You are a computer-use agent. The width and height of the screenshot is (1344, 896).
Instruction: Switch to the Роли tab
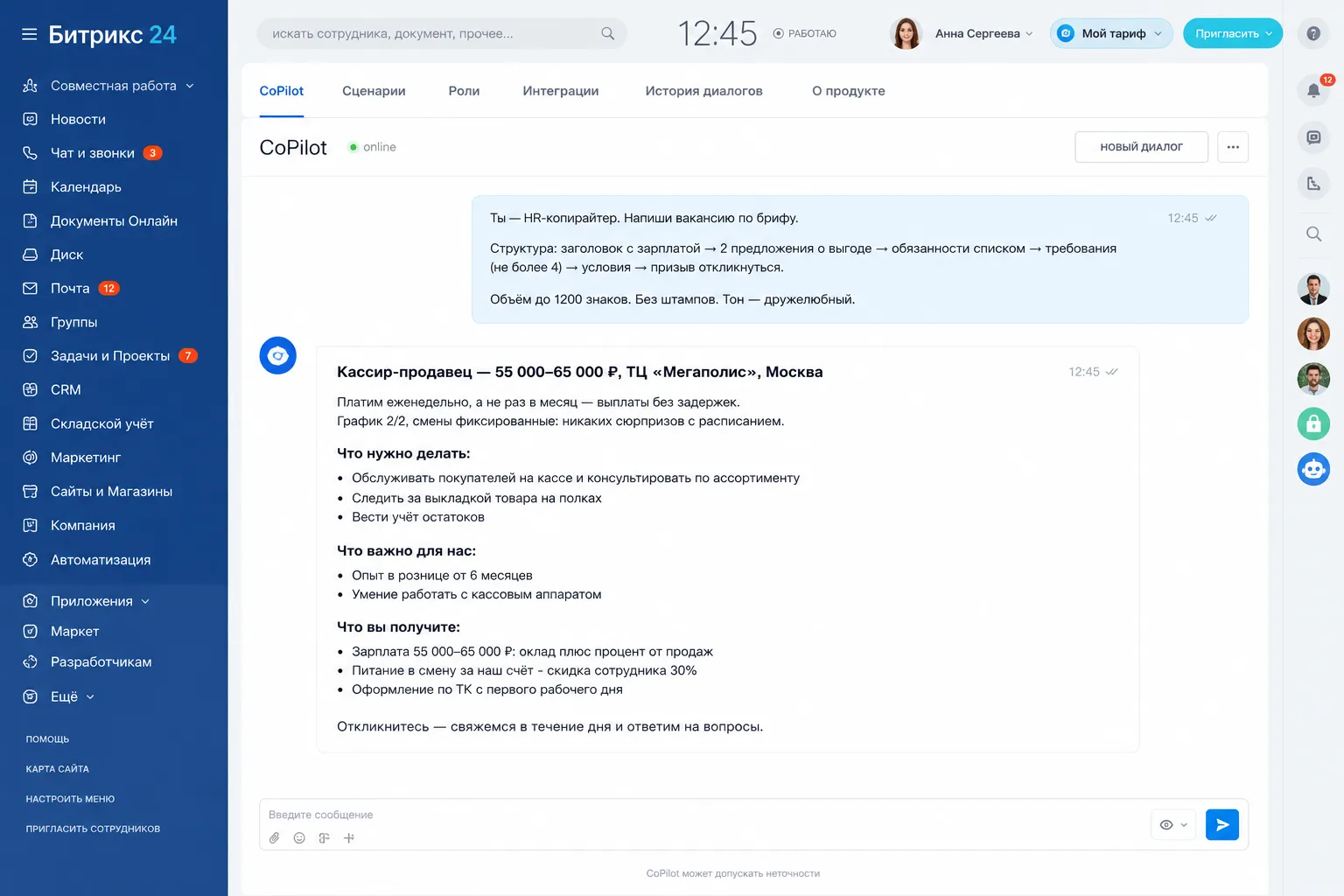click(464, 91)
